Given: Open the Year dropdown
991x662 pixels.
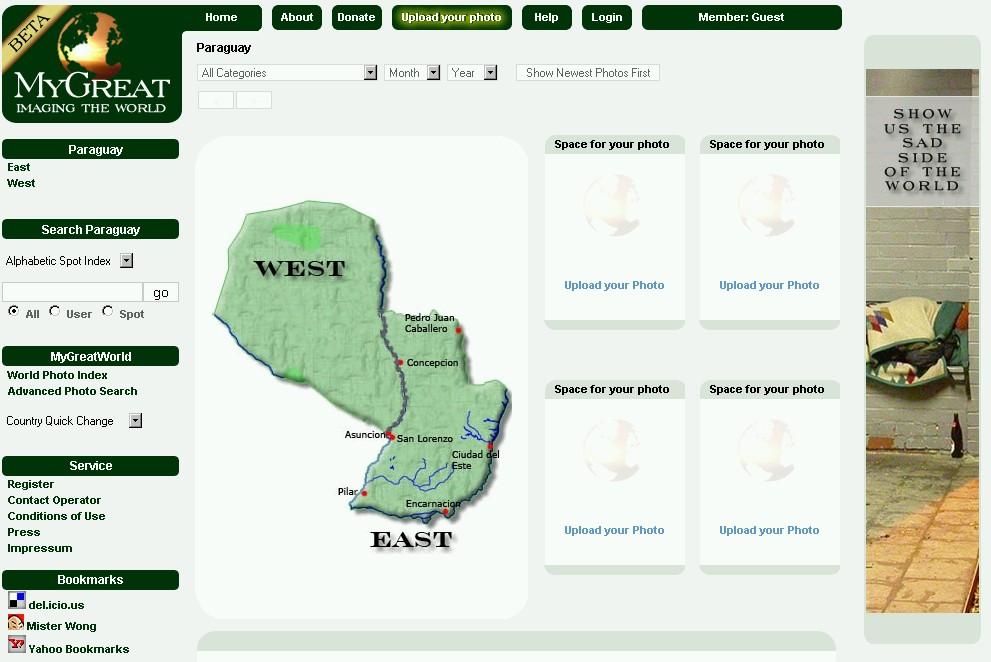Looking at the screenshot, I should coord(472,73).
